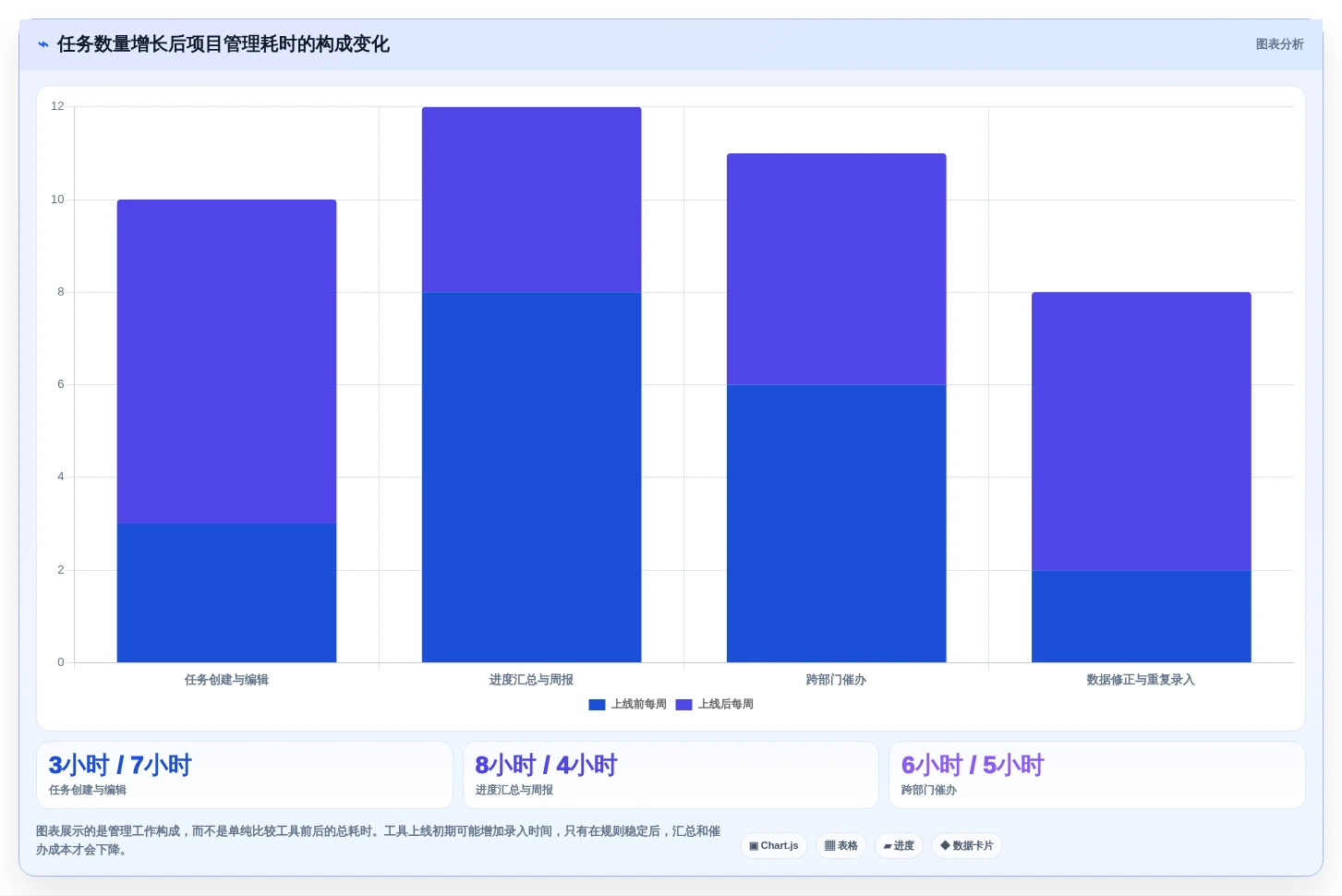Screen dimensions: 1342x896
Task: Click the y-axis value 0
Action: [61, 662]
